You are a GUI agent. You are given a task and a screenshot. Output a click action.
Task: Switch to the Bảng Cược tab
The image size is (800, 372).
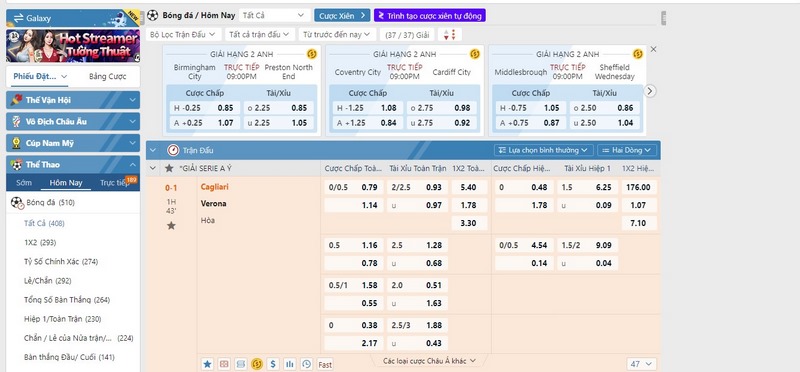(x=107, y=77)
